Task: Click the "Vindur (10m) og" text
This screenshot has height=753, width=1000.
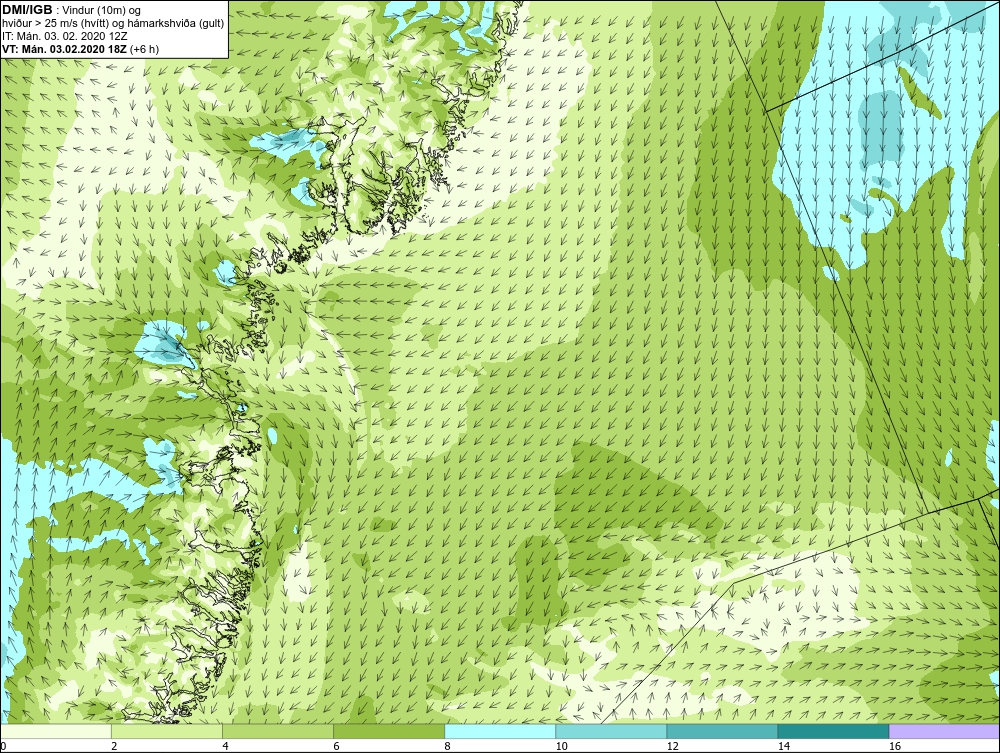Action: point(102,11)
